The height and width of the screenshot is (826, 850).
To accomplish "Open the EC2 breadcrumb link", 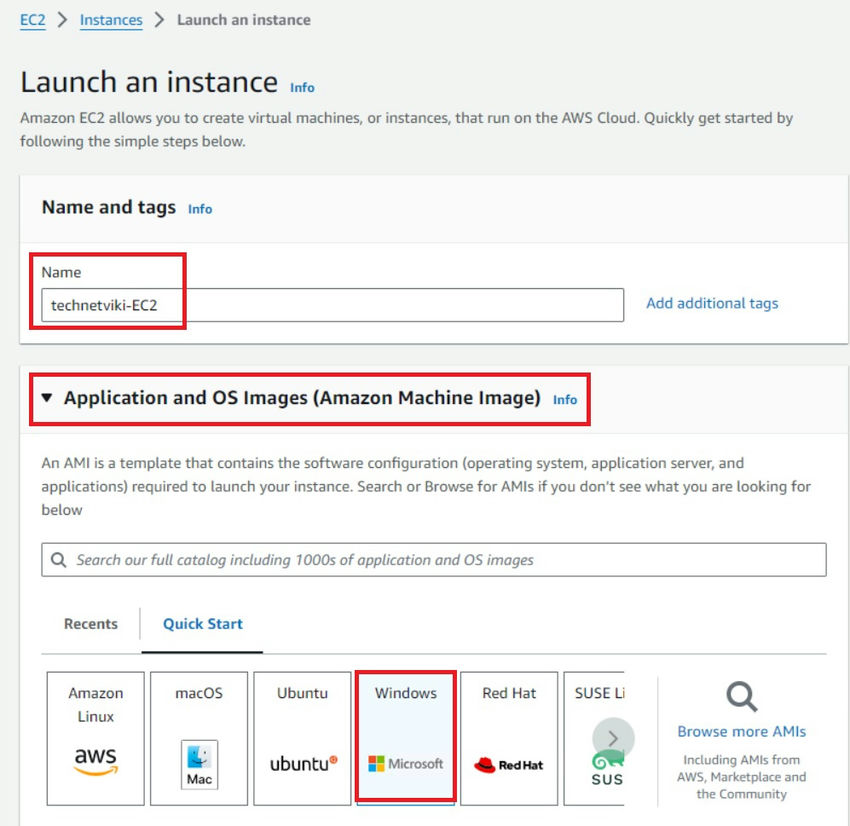I will coord(32,19).
